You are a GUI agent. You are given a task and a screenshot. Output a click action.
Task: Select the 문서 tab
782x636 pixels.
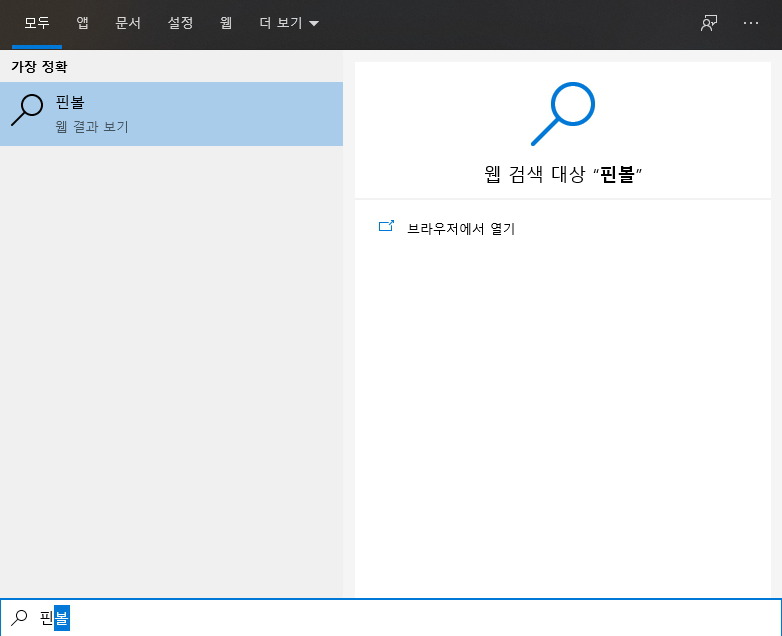128,23
